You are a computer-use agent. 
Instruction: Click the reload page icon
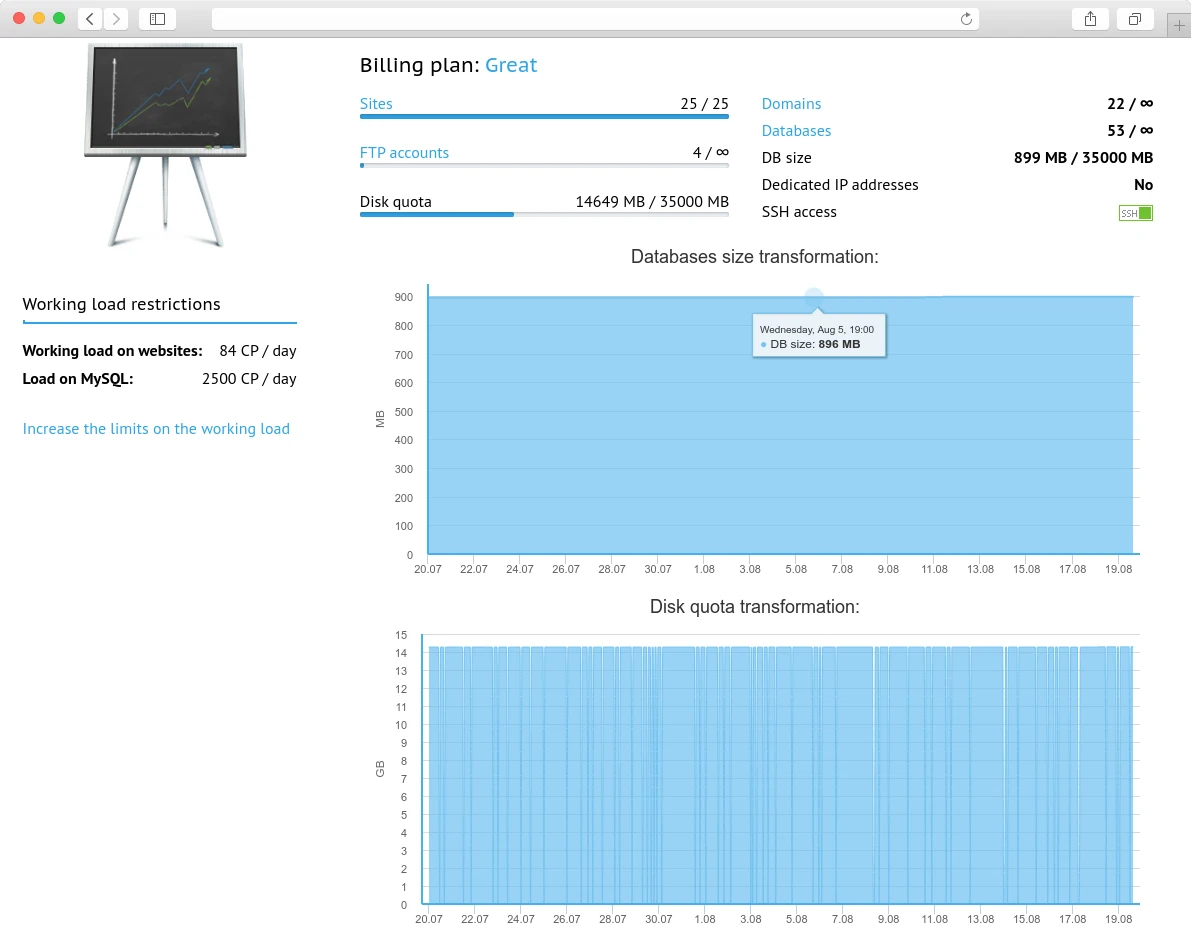[966, 19]
